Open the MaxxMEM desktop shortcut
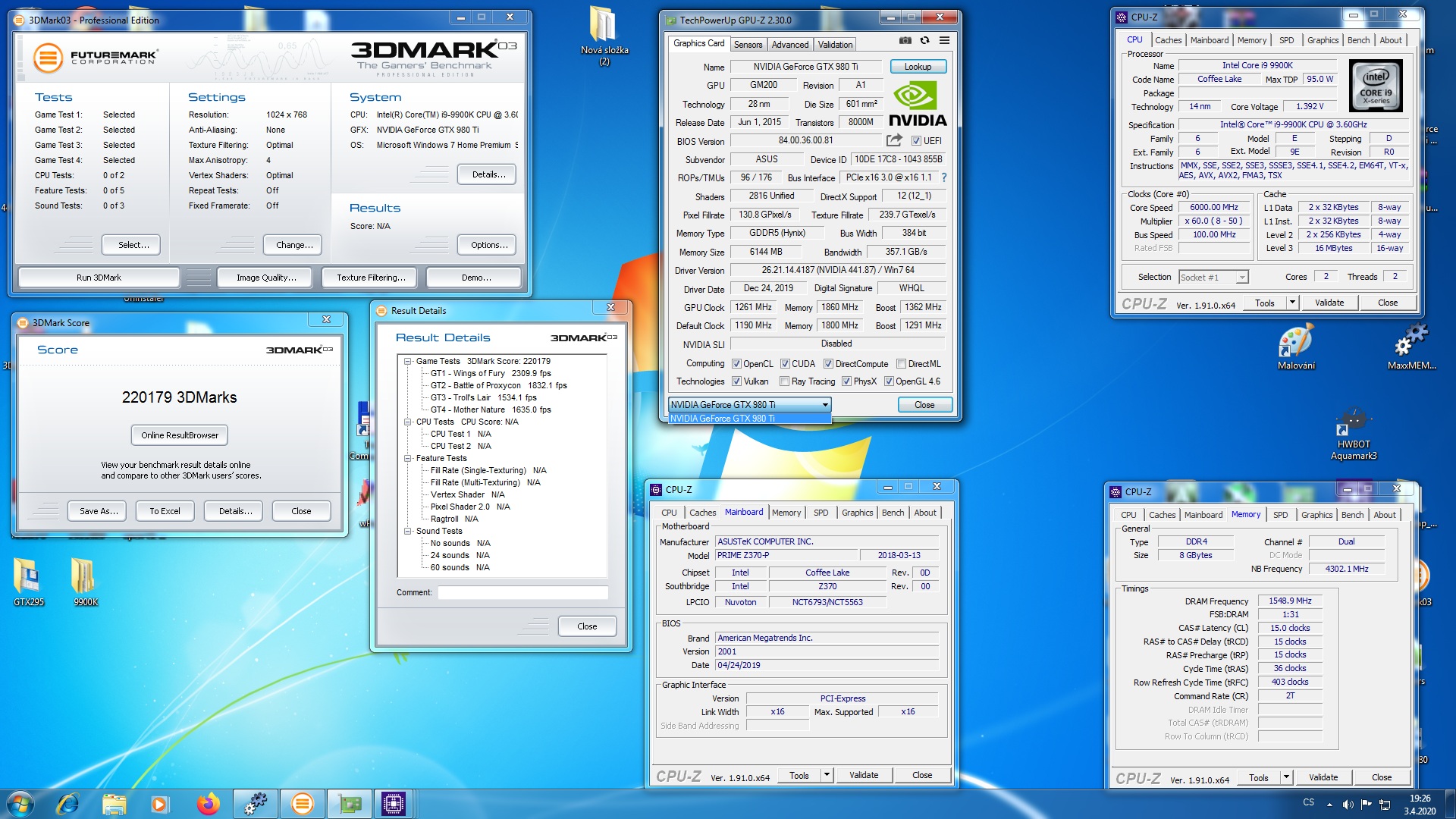This screenshot has height=819, width=1456. 1411,347
